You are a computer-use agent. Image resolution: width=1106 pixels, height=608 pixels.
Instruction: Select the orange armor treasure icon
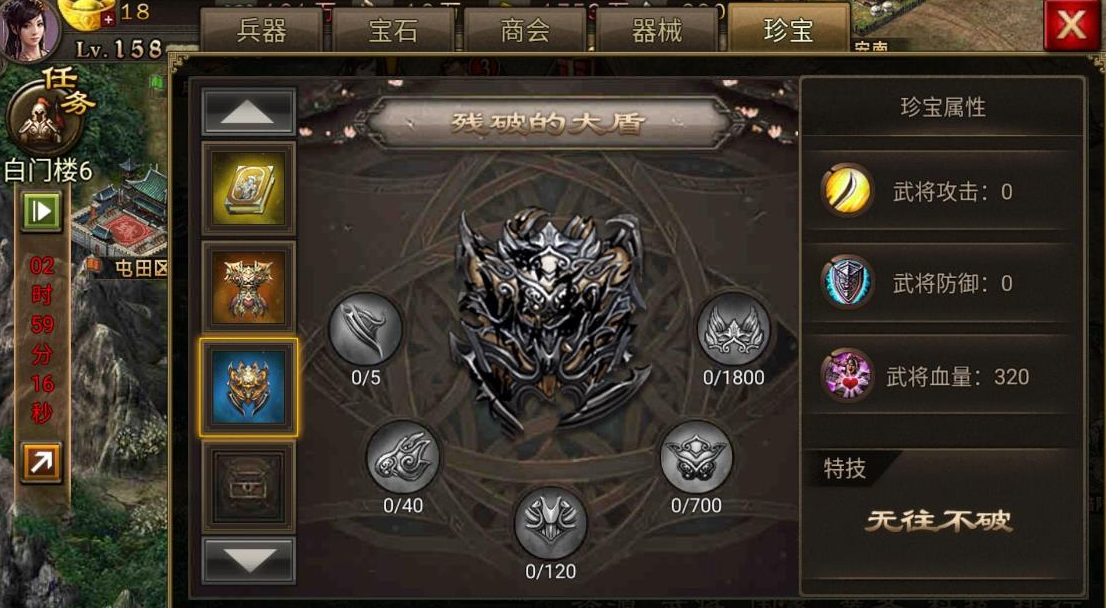[x=248, y=287]
